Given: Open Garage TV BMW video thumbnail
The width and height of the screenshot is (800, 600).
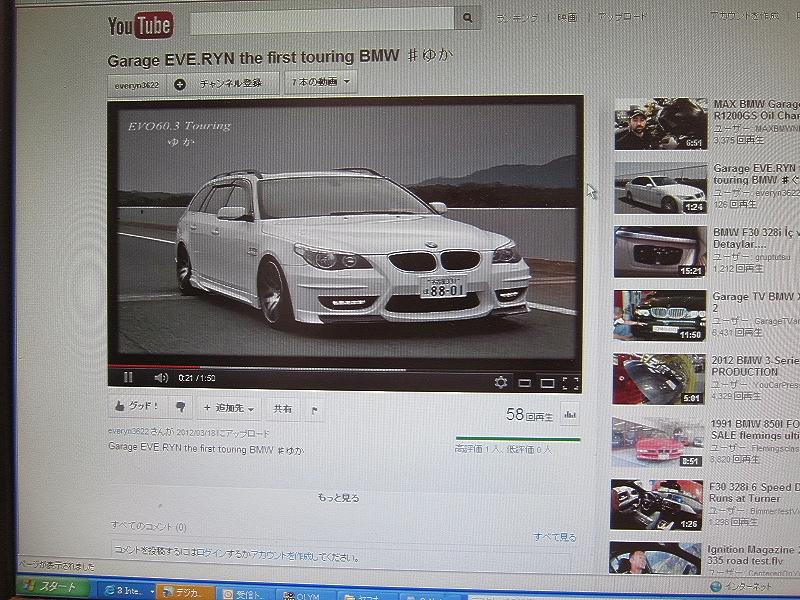Looking at the screenshot, I should [x=660, y=316].
